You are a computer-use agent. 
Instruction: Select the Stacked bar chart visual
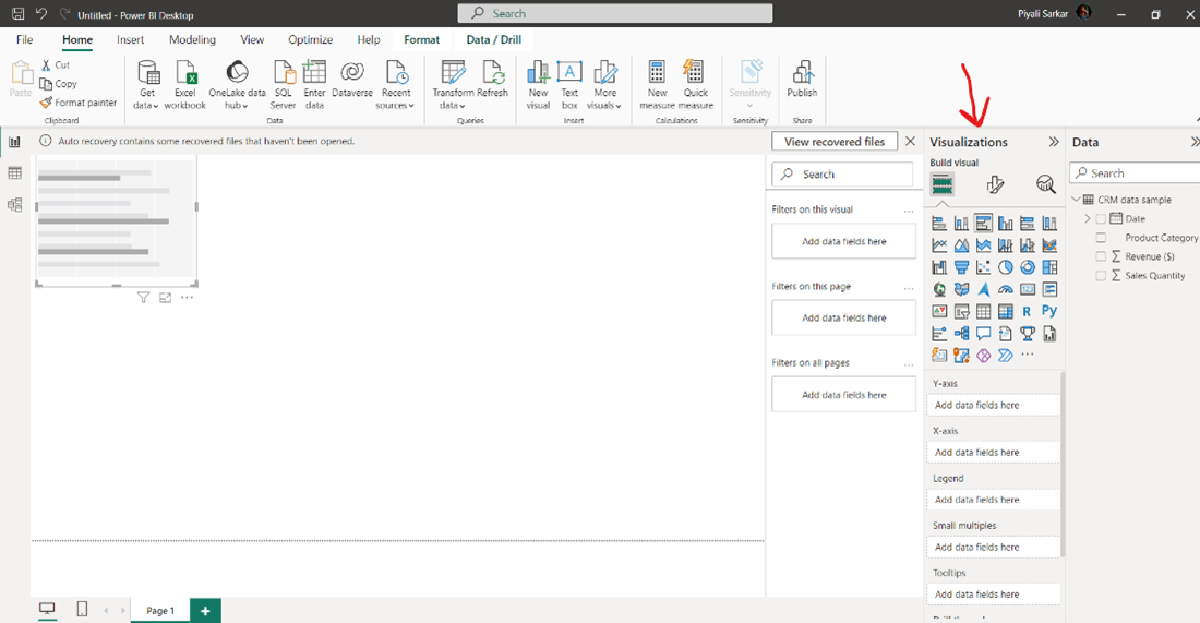click(x=939, y=223)
